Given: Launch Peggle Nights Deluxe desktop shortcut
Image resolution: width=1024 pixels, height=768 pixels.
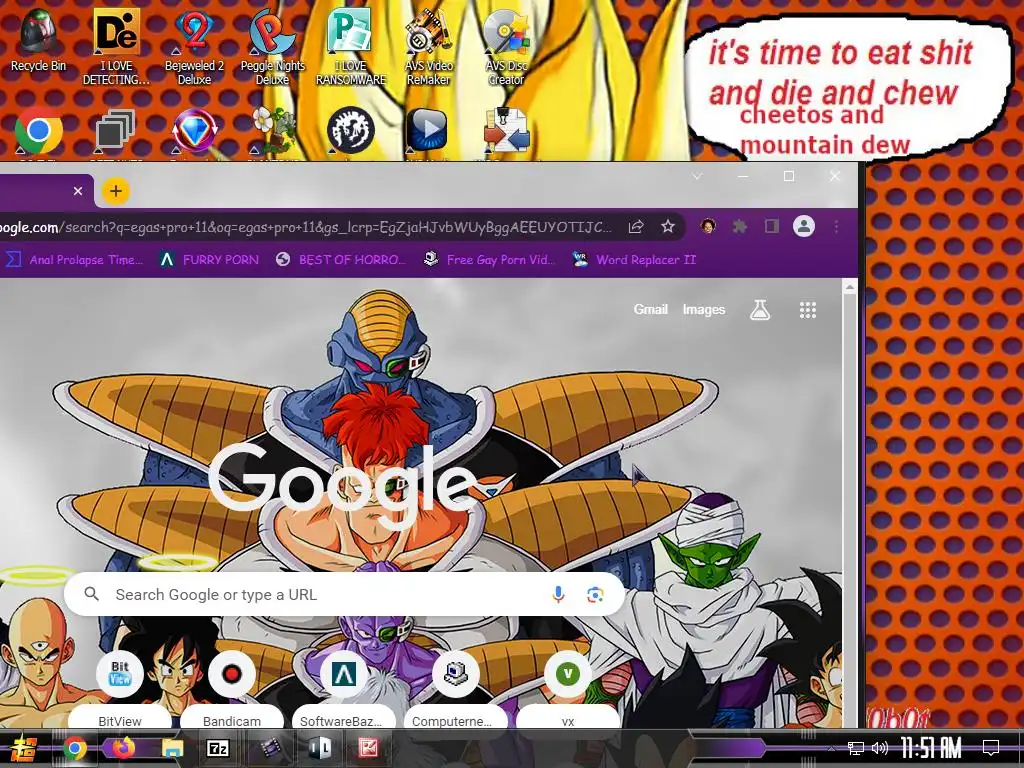Looking at the screenshot, I should pos(272,46).
